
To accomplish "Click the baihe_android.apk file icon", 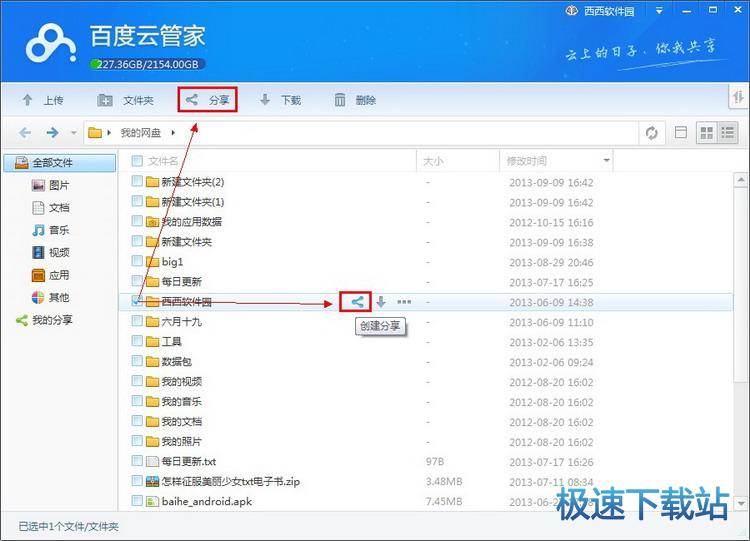I will point(152,501).
